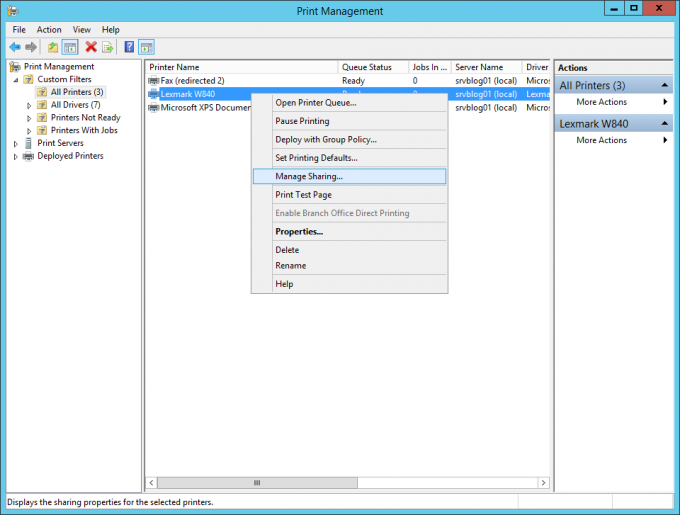The image size is (680, 515).
Task: Select the Fax (redirected 2) printer icon
Action: tap(154, 80)
